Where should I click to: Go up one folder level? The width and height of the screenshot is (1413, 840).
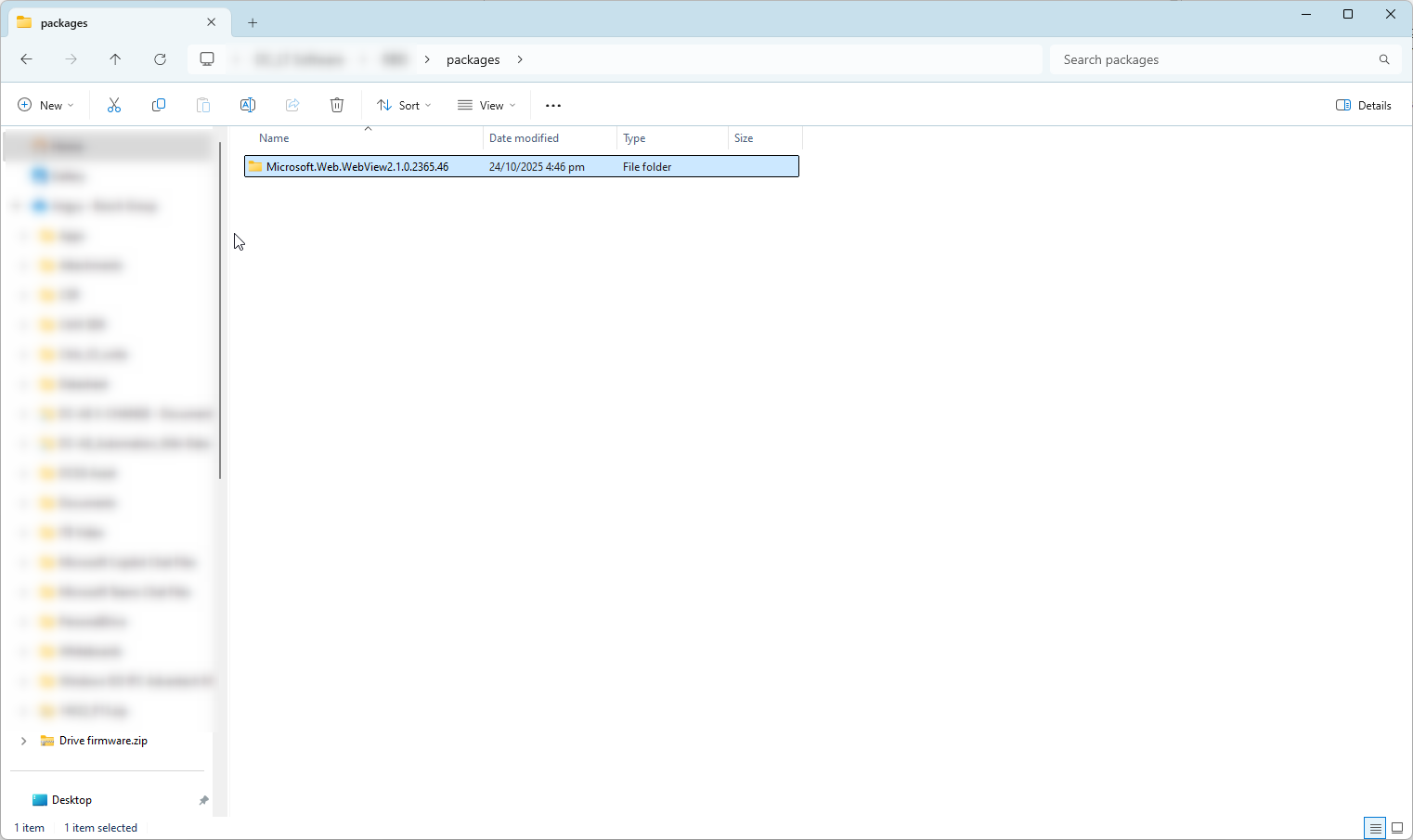[115, 59]
